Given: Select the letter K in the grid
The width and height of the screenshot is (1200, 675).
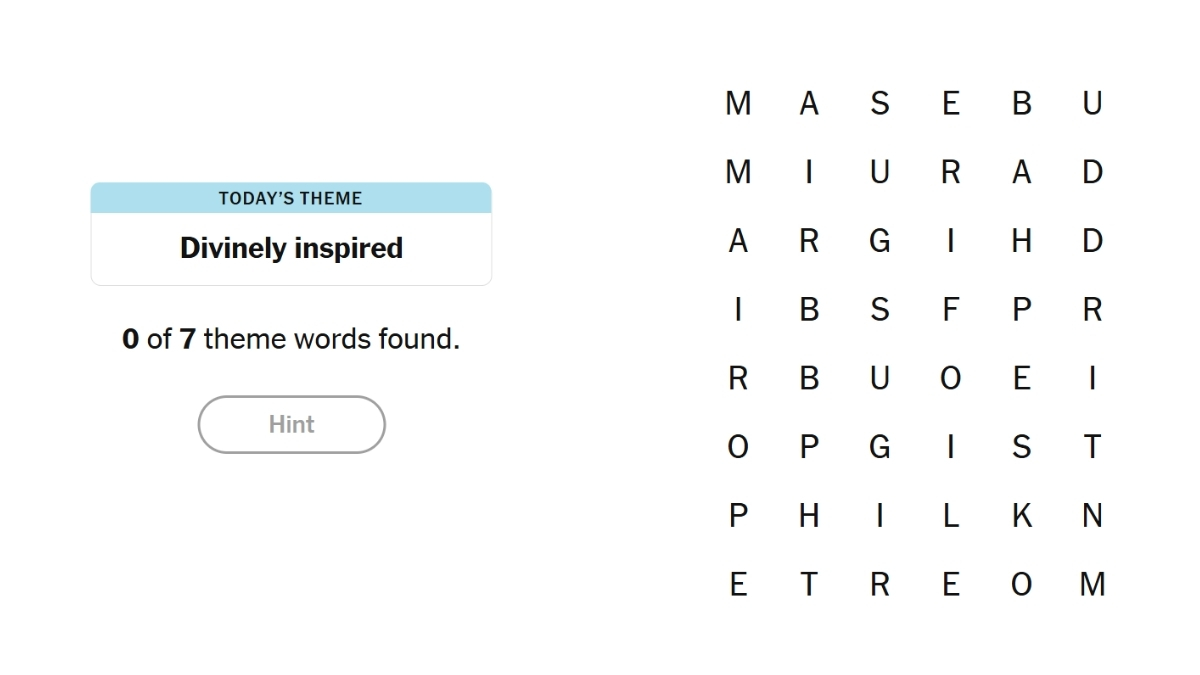Looking at the screenshot, I should [x=1021, y=516].
